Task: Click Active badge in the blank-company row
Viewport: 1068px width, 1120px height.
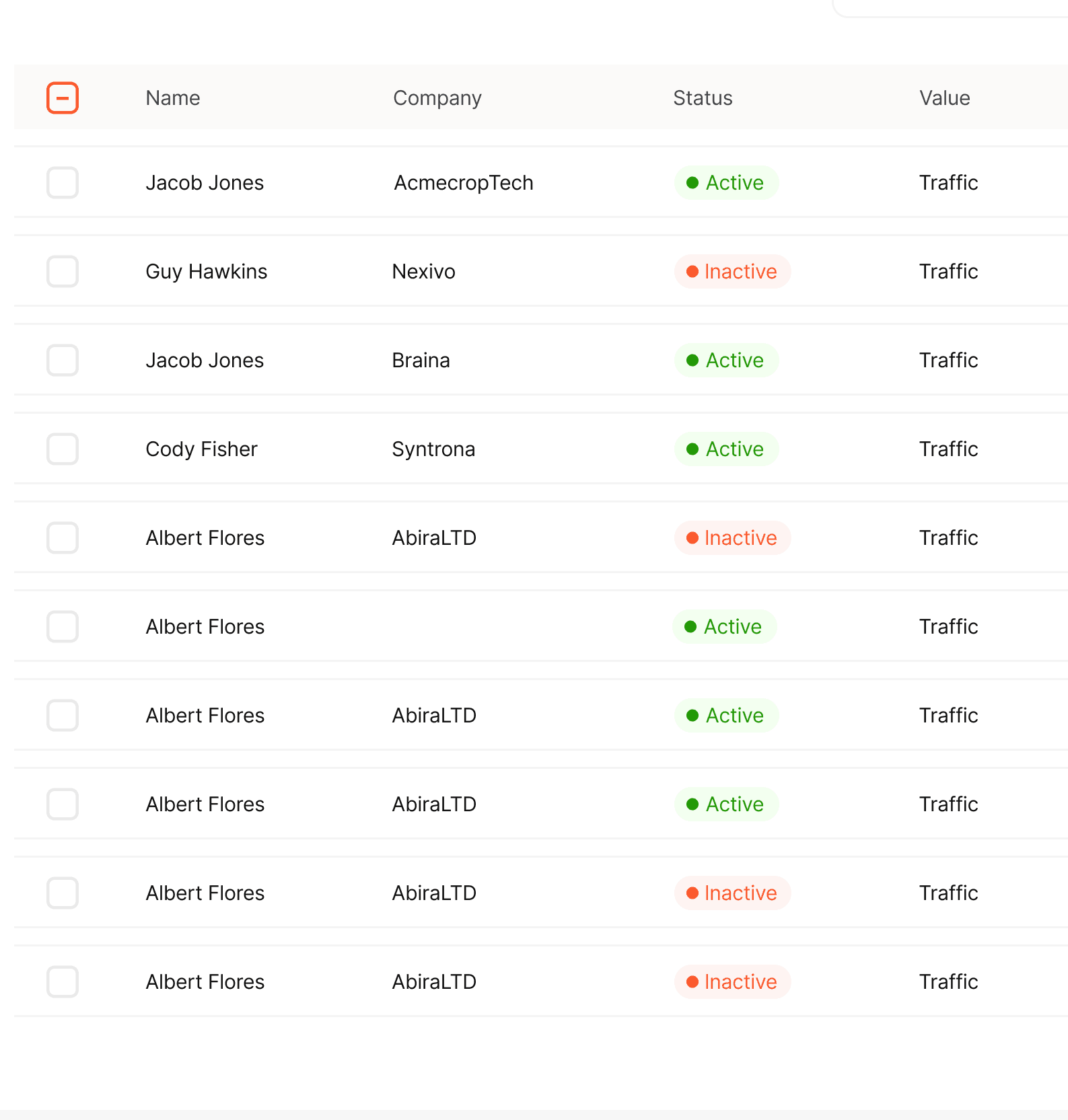Action: click(724, 627)
